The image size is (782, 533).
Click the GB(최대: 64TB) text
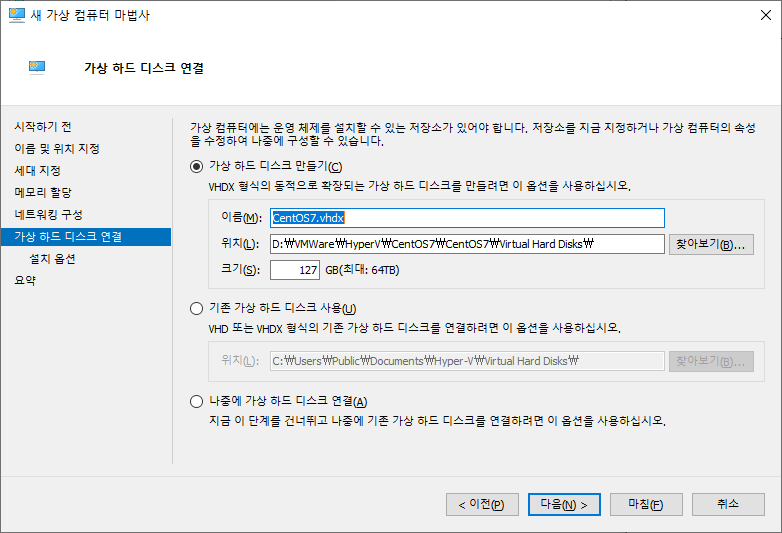[x=363, y=270]
